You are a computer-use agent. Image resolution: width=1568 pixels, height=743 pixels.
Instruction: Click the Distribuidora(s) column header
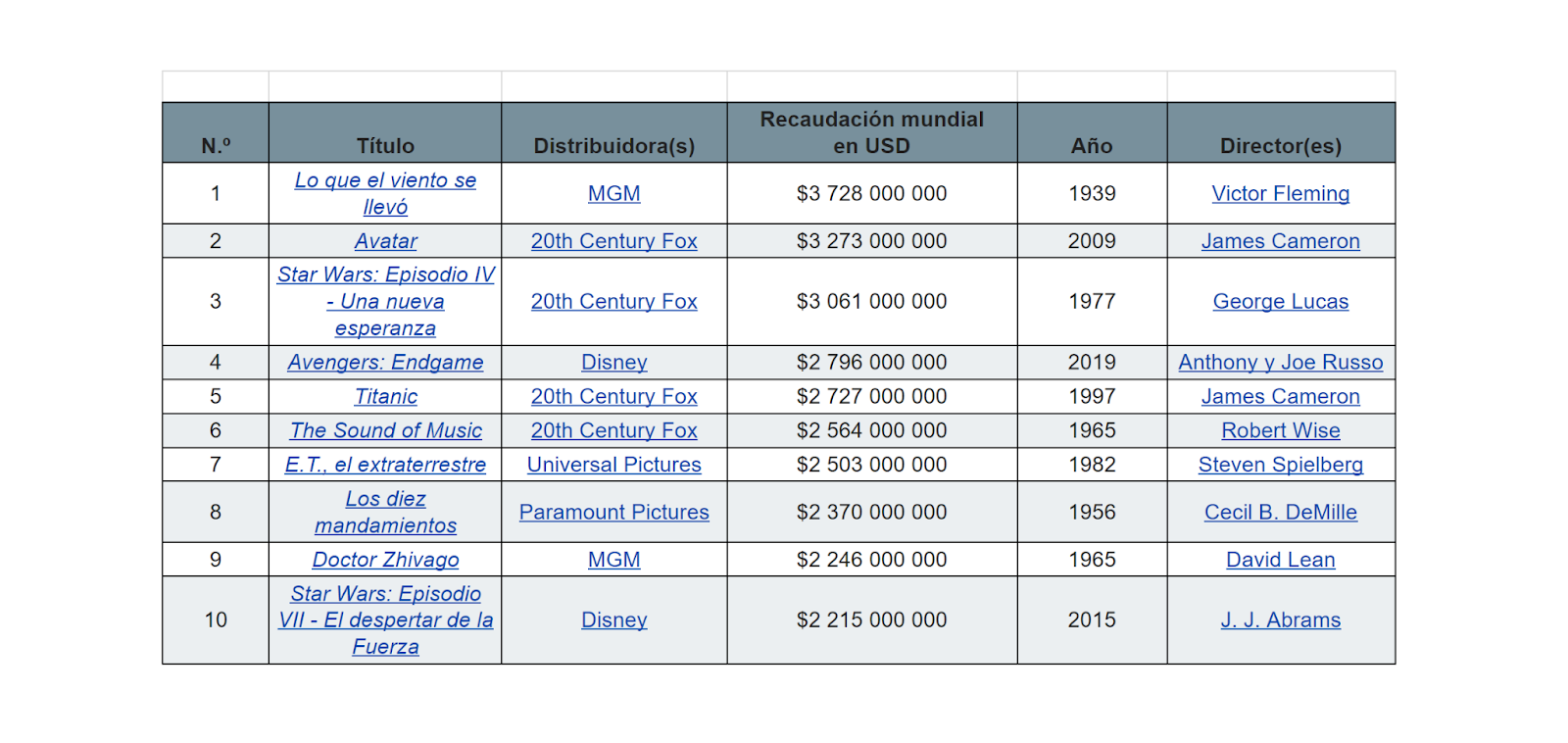614,132
